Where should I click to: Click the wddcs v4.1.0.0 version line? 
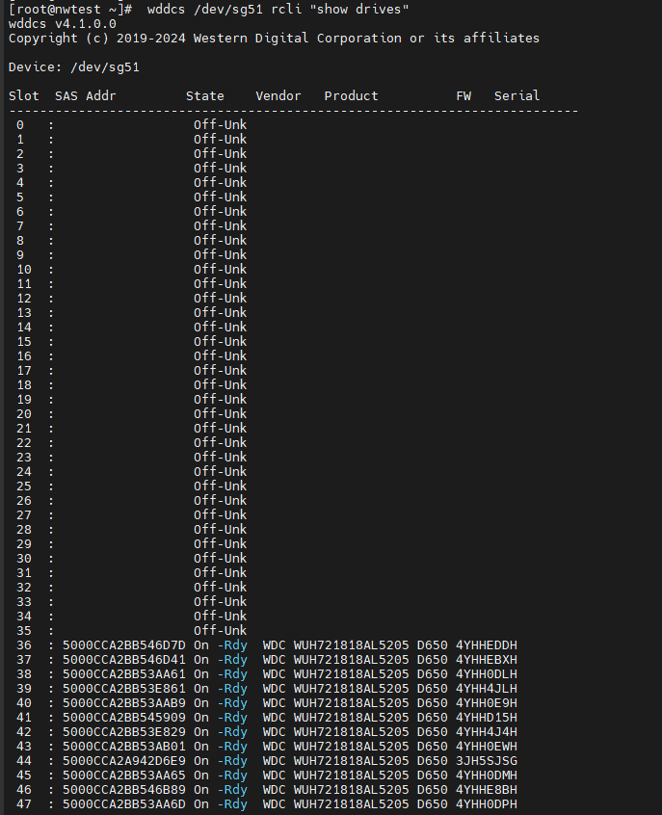(x=62, y=23)
